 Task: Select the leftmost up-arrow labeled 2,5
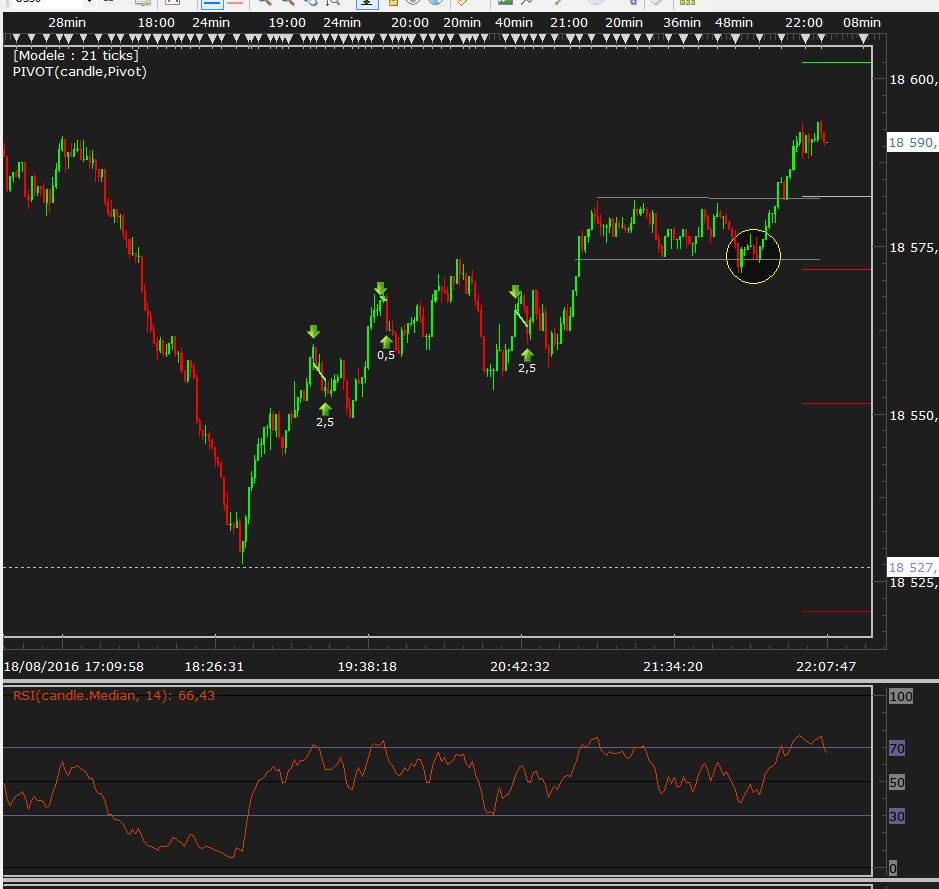325,408
